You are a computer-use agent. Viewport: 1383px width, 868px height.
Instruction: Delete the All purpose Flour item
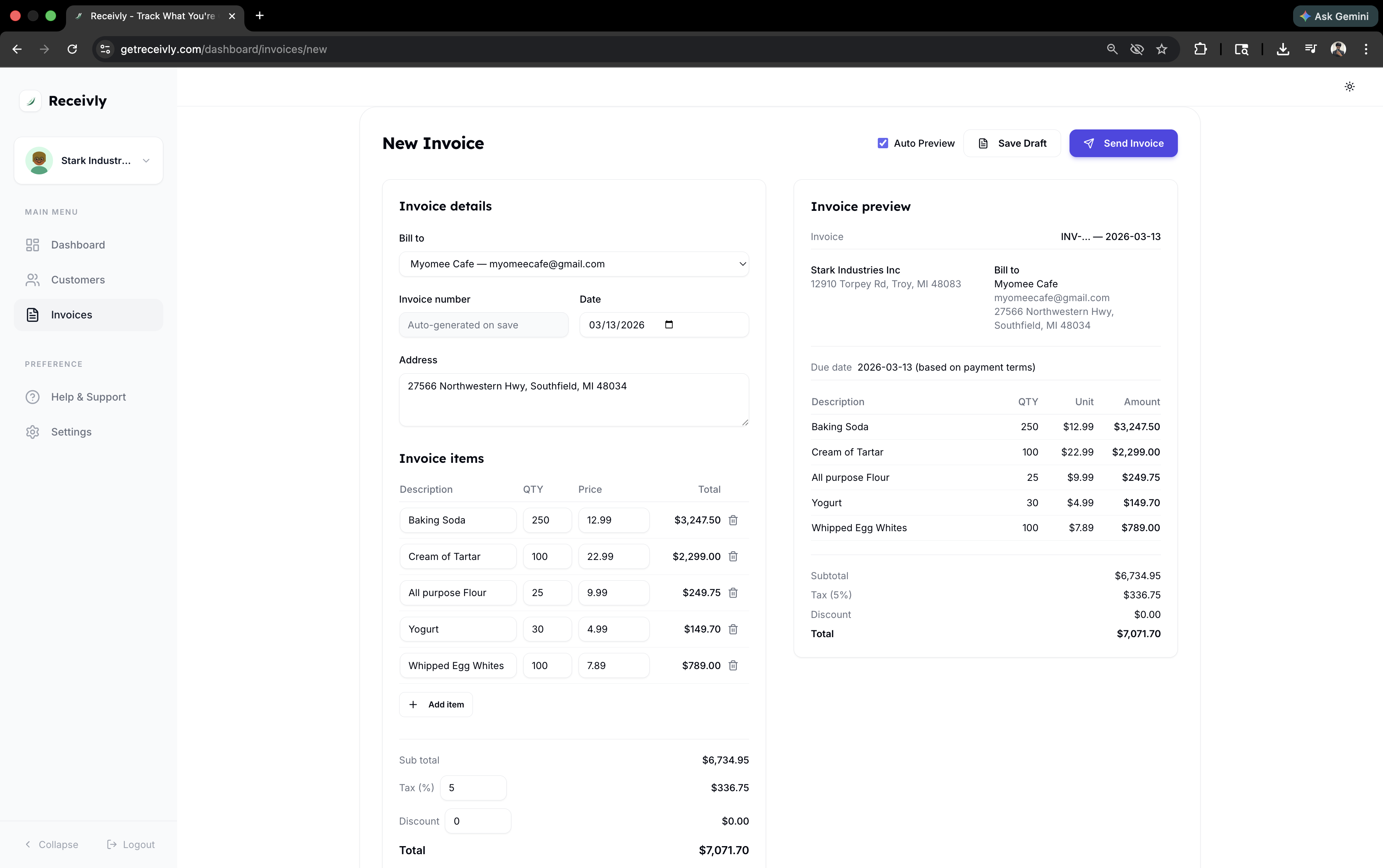[733, 593]
